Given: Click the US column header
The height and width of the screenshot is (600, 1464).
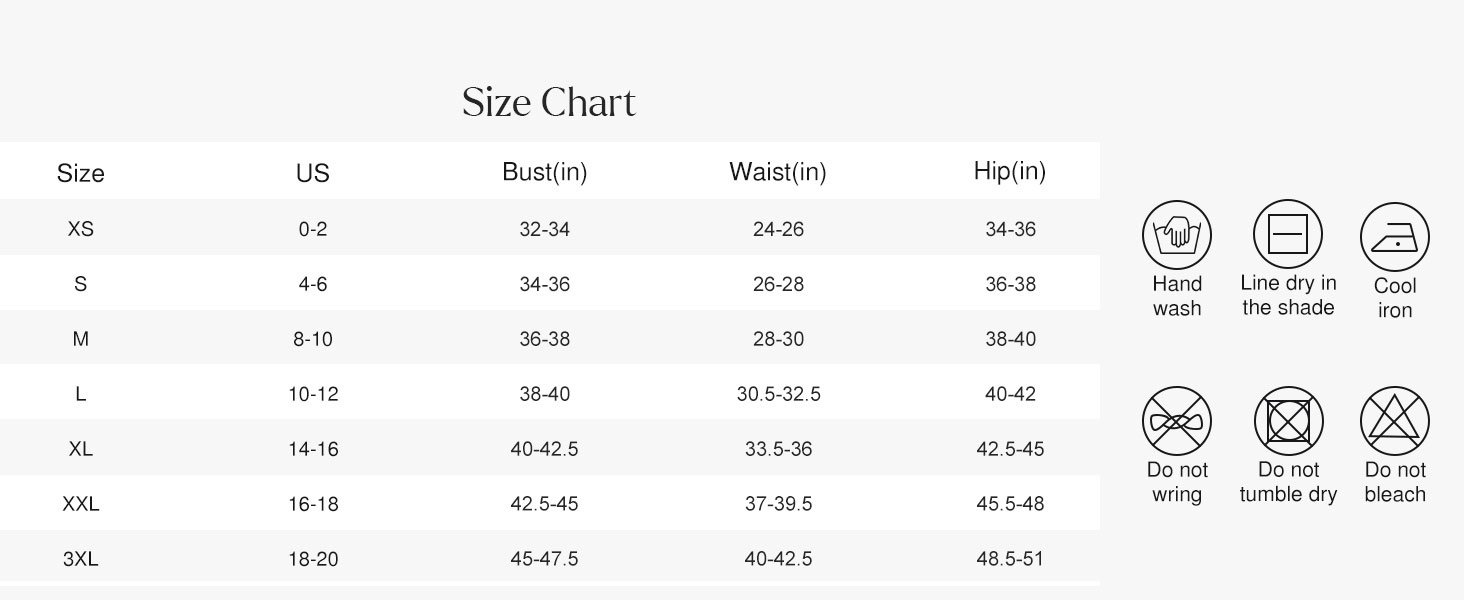Looking at the screenshot, I should tap(313, 173).
